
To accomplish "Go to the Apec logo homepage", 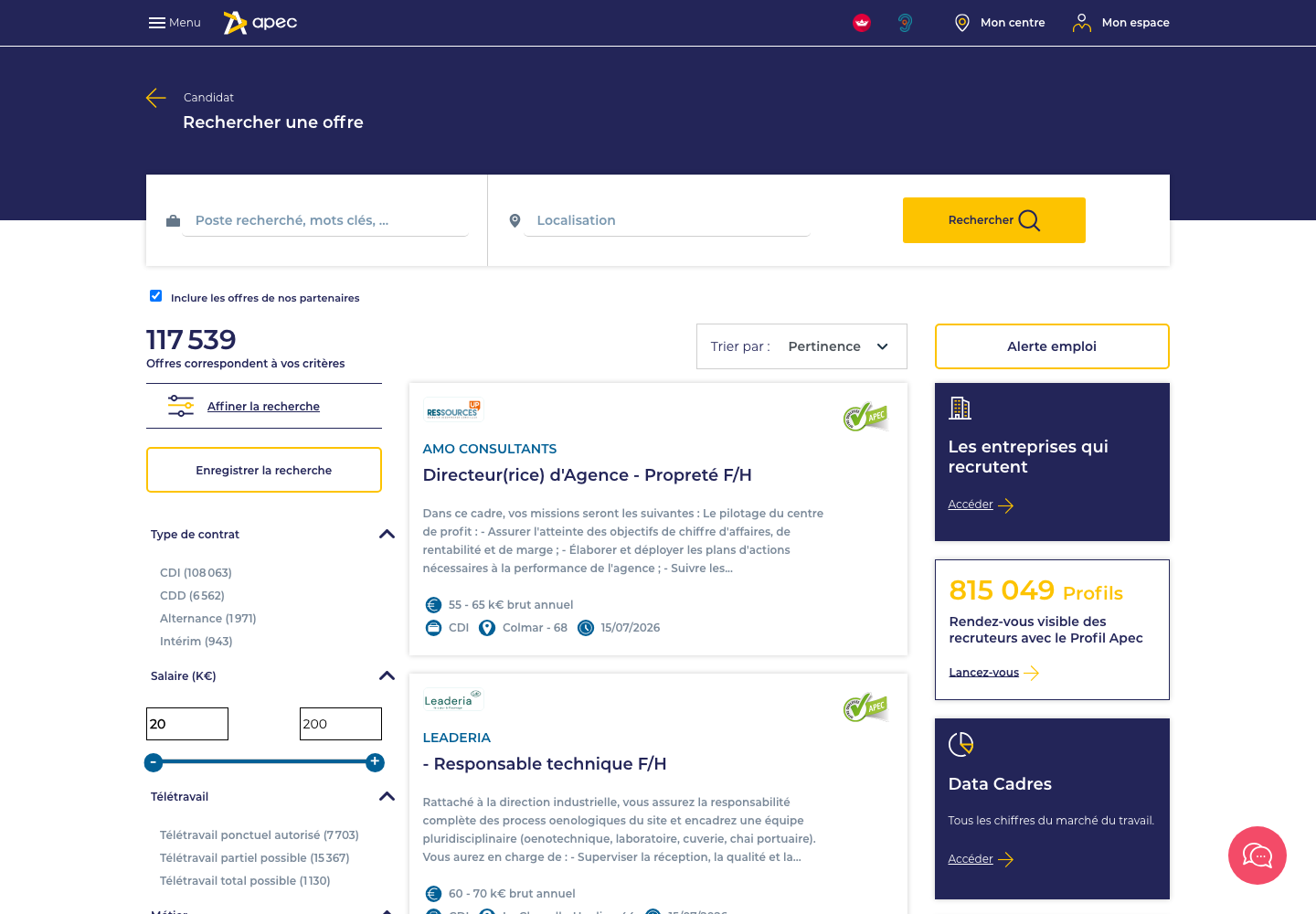I will click(260, 23).
